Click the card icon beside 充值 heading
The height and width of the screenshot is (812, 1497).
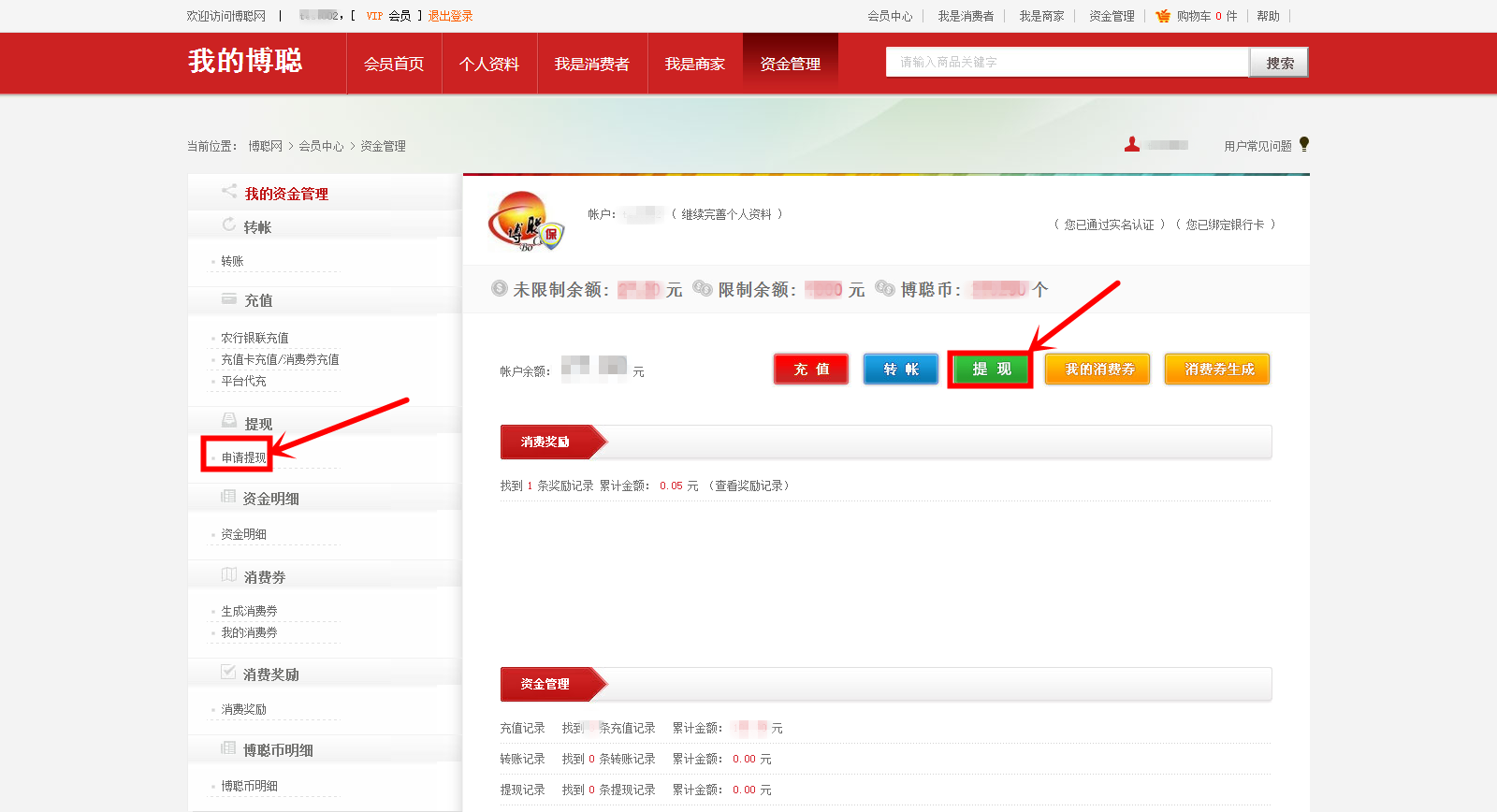[x=229, y=298]
